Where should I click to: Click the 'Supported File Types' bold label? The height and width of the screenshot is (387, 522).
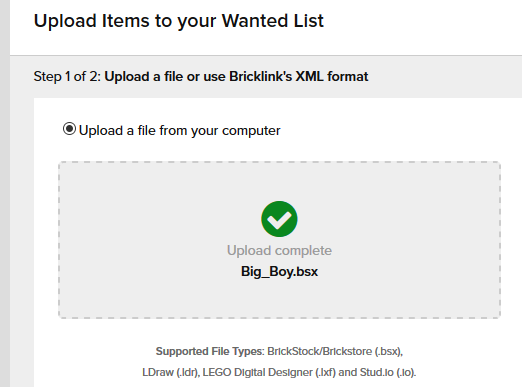pos(210,351)
